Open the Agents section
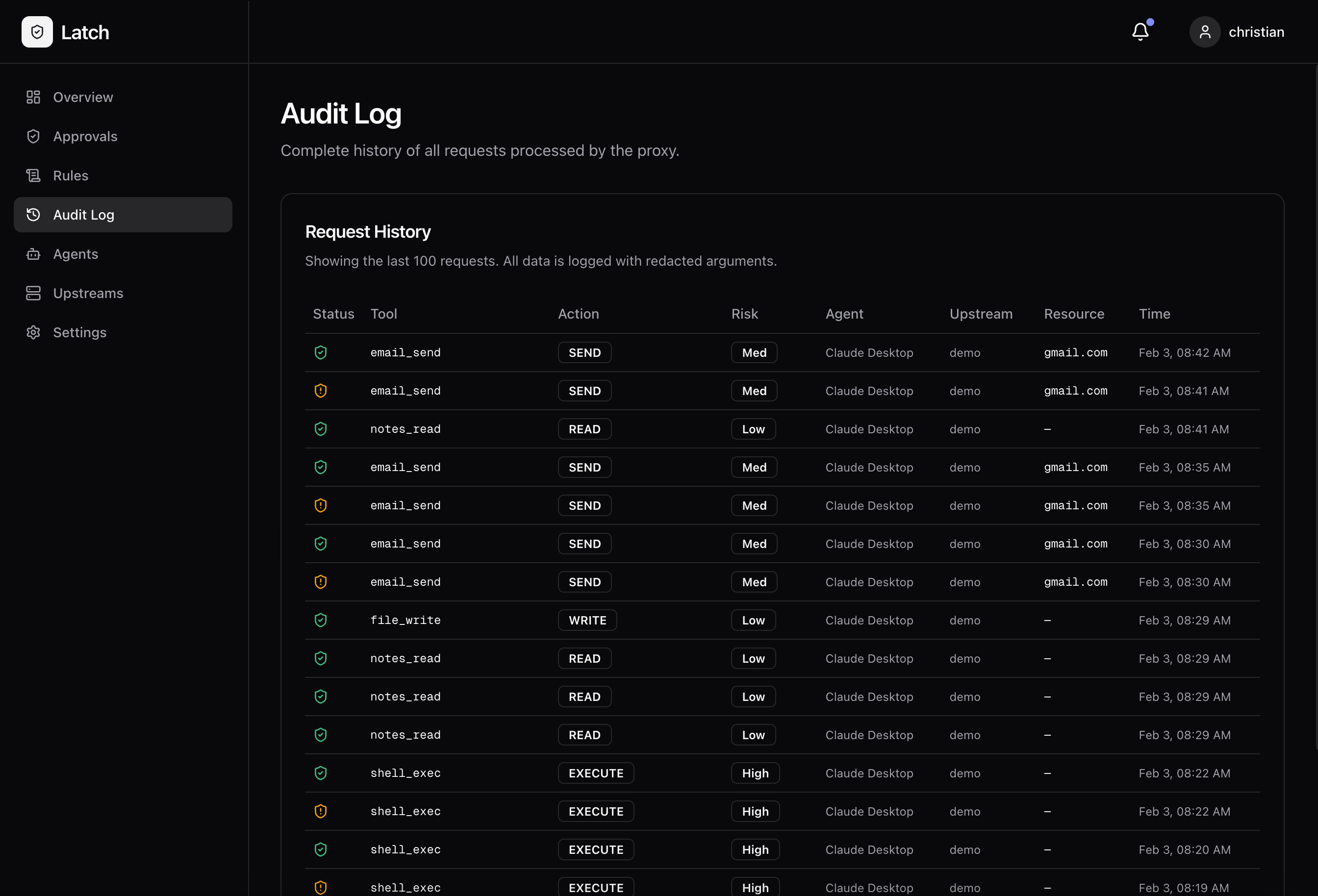 click(x=76, y=253)
